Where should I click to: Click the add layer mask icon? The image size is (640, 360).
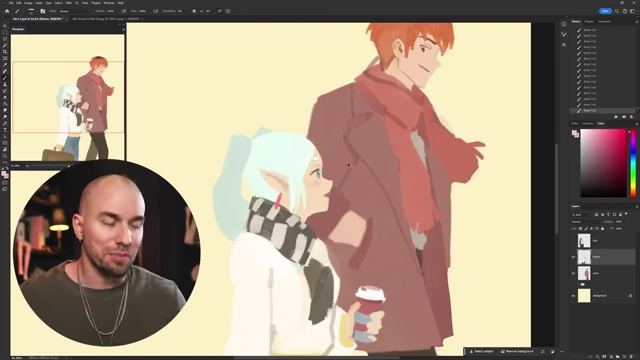(604, 357)
